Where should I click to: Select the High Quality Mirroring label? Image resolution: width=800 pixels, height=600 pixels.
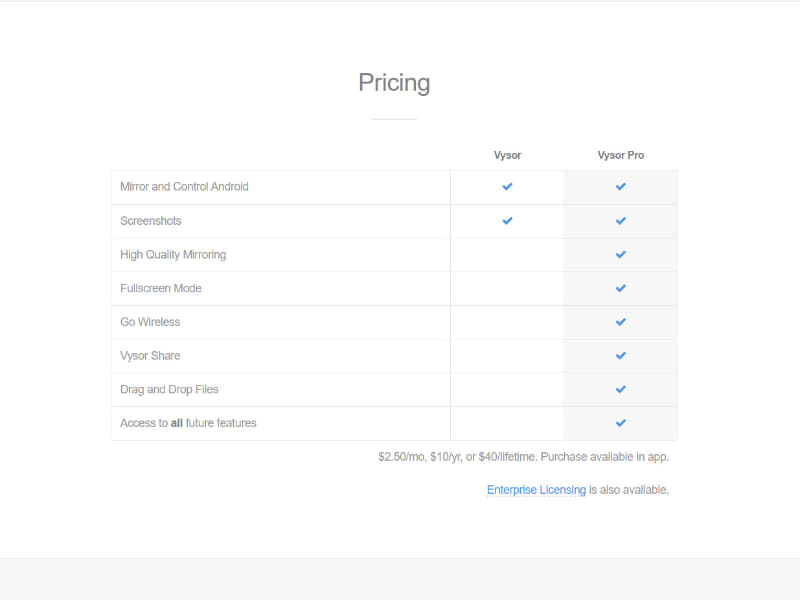[x=173, y=255]
